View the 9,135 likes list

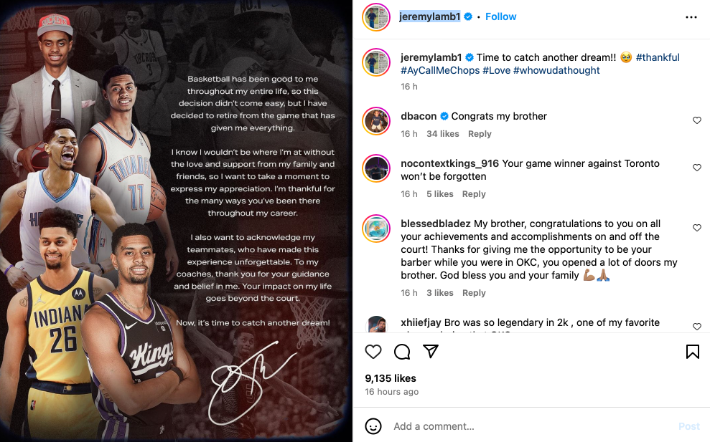[390, 378]
